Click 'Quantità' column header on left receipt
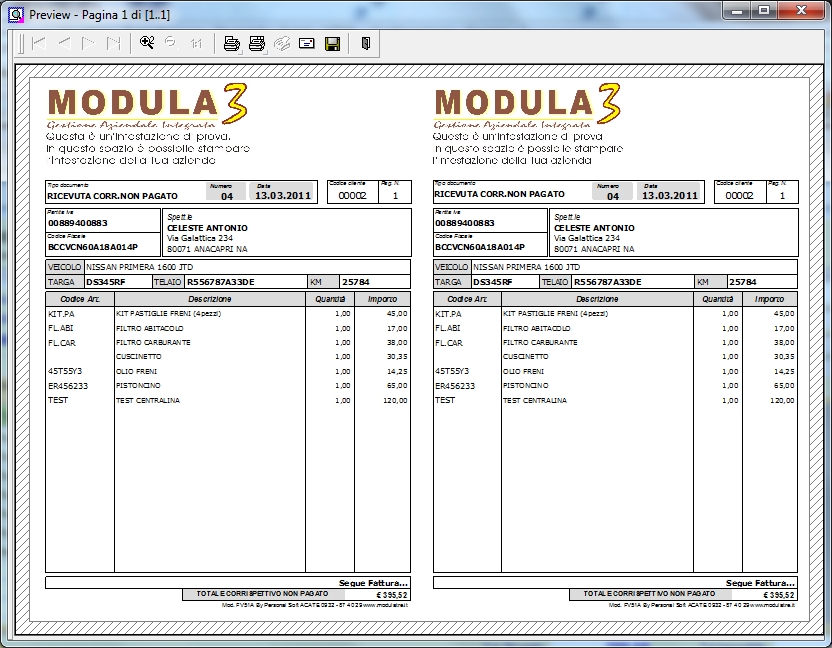This screenshot has height=648, width=832. (330, 299)
